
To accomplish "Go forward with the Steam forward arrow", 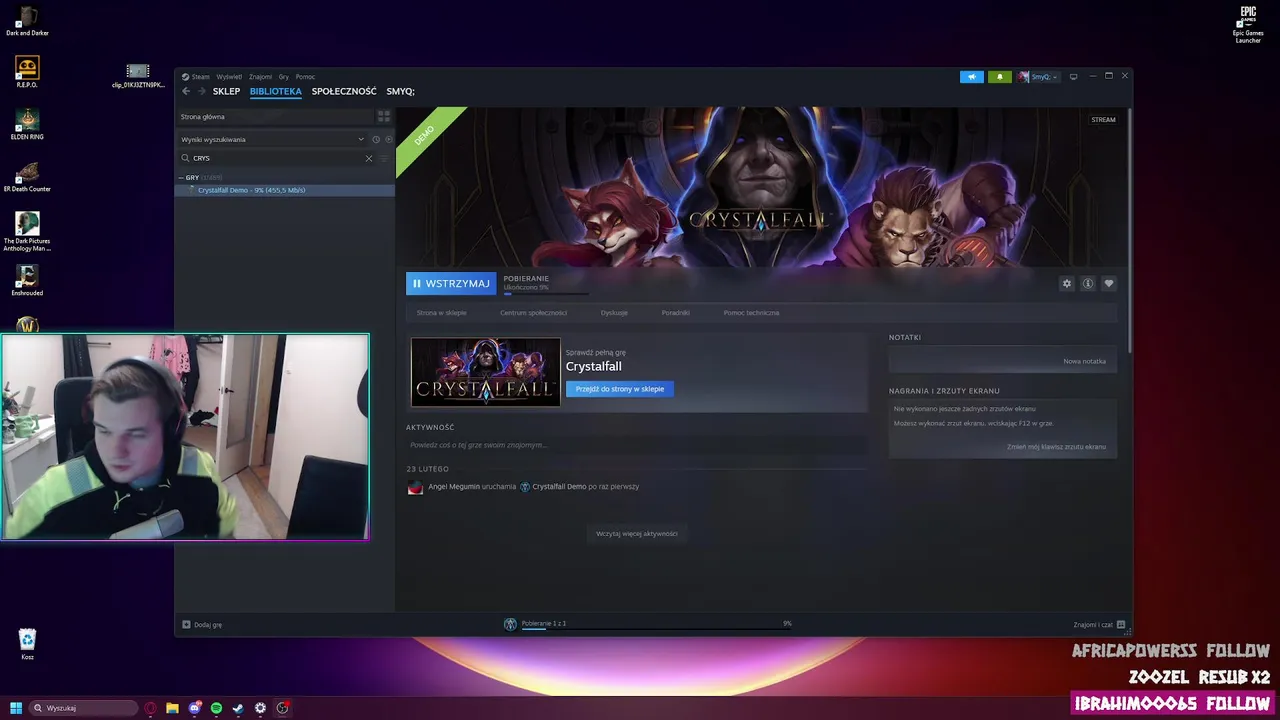I will [x=201, y=91].
